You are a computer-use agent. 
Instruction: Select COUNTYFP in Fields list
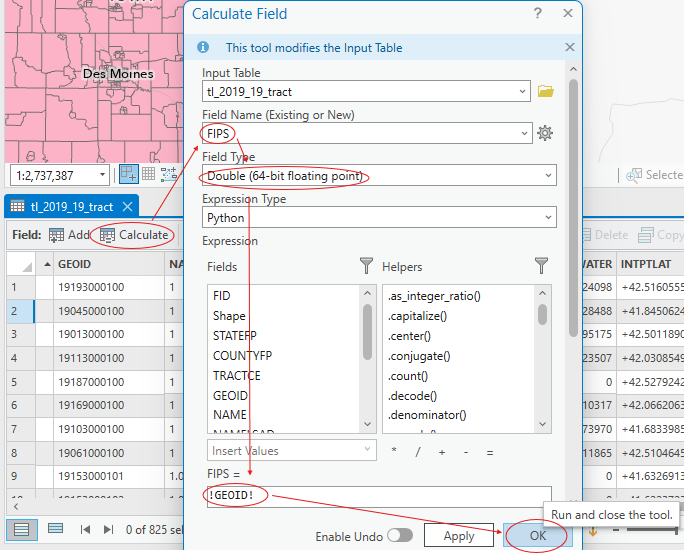click(243, 356)
